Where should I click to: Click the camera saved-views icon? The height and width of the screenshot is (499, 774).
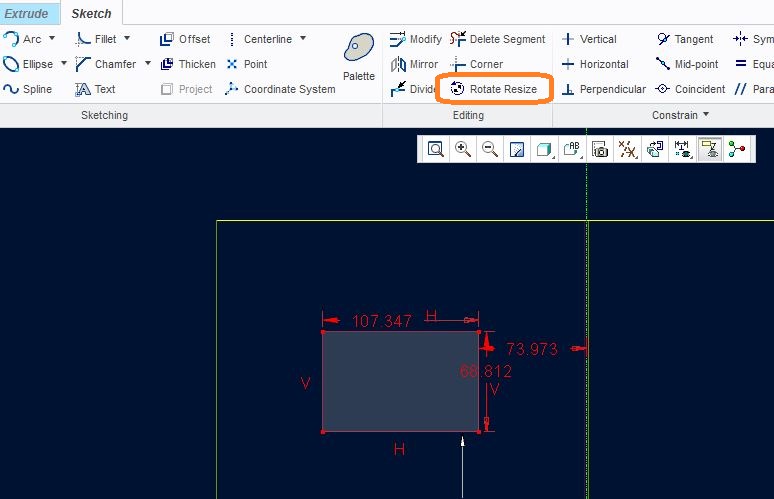click(x=599, y=149)
